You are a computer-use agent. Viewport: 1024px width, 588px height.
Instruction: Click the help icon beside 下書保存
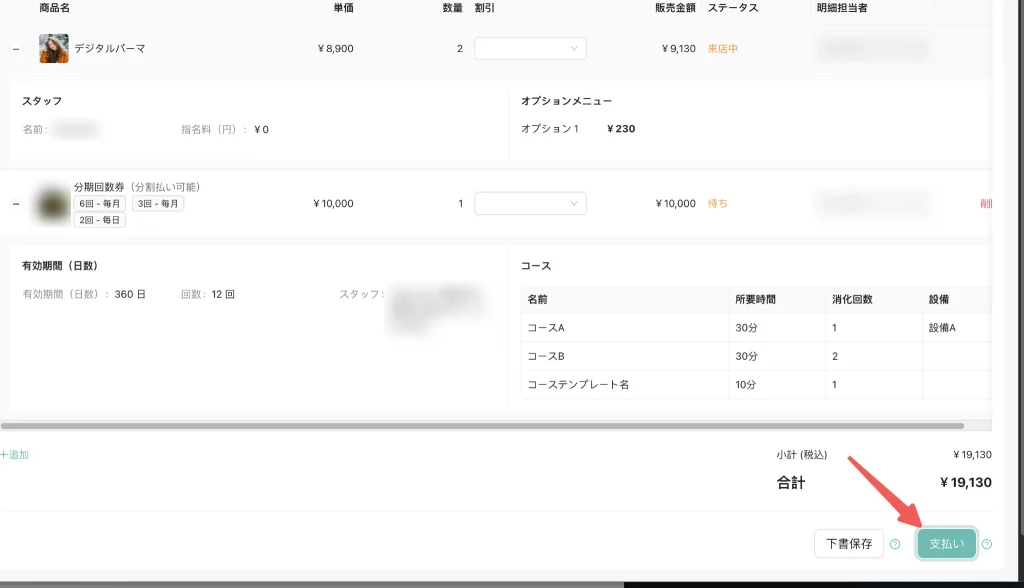pyautogui.click(x=895, y=545)
